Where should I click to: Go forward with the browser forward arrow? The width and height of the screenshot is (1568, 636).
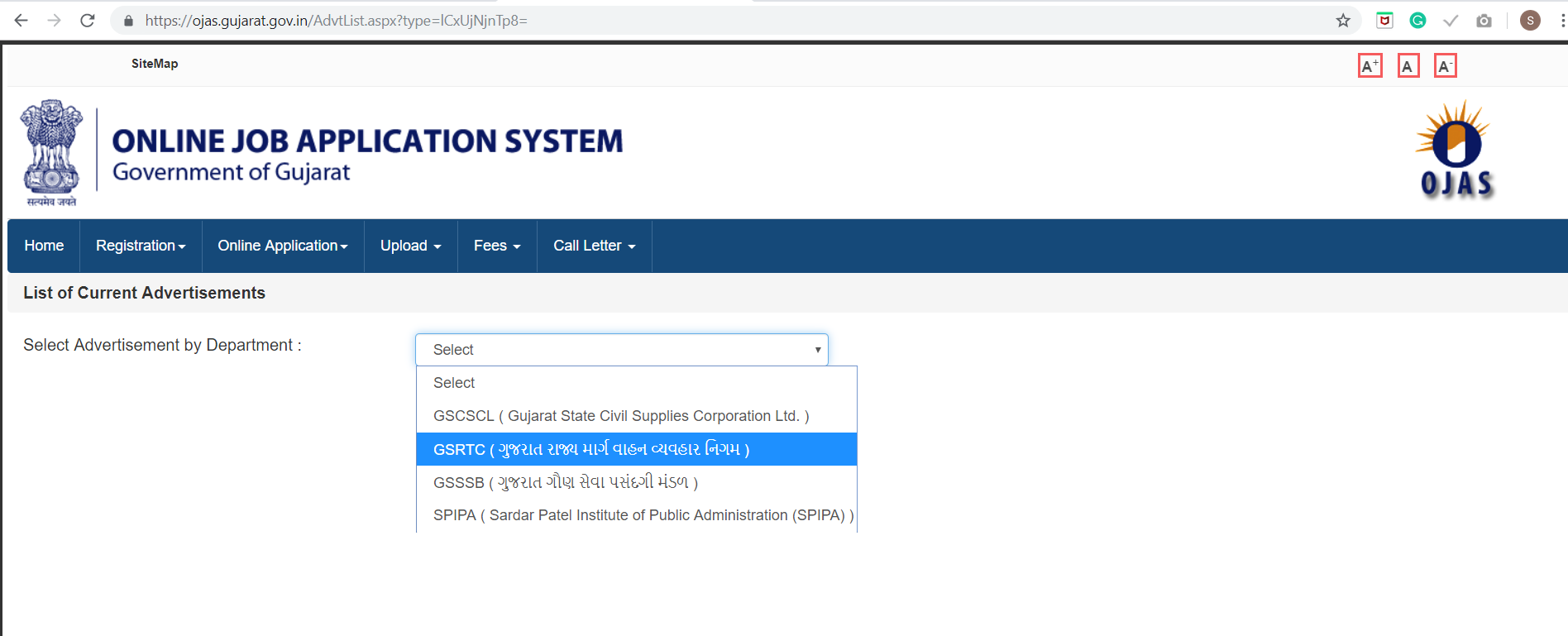click(55, 21)
